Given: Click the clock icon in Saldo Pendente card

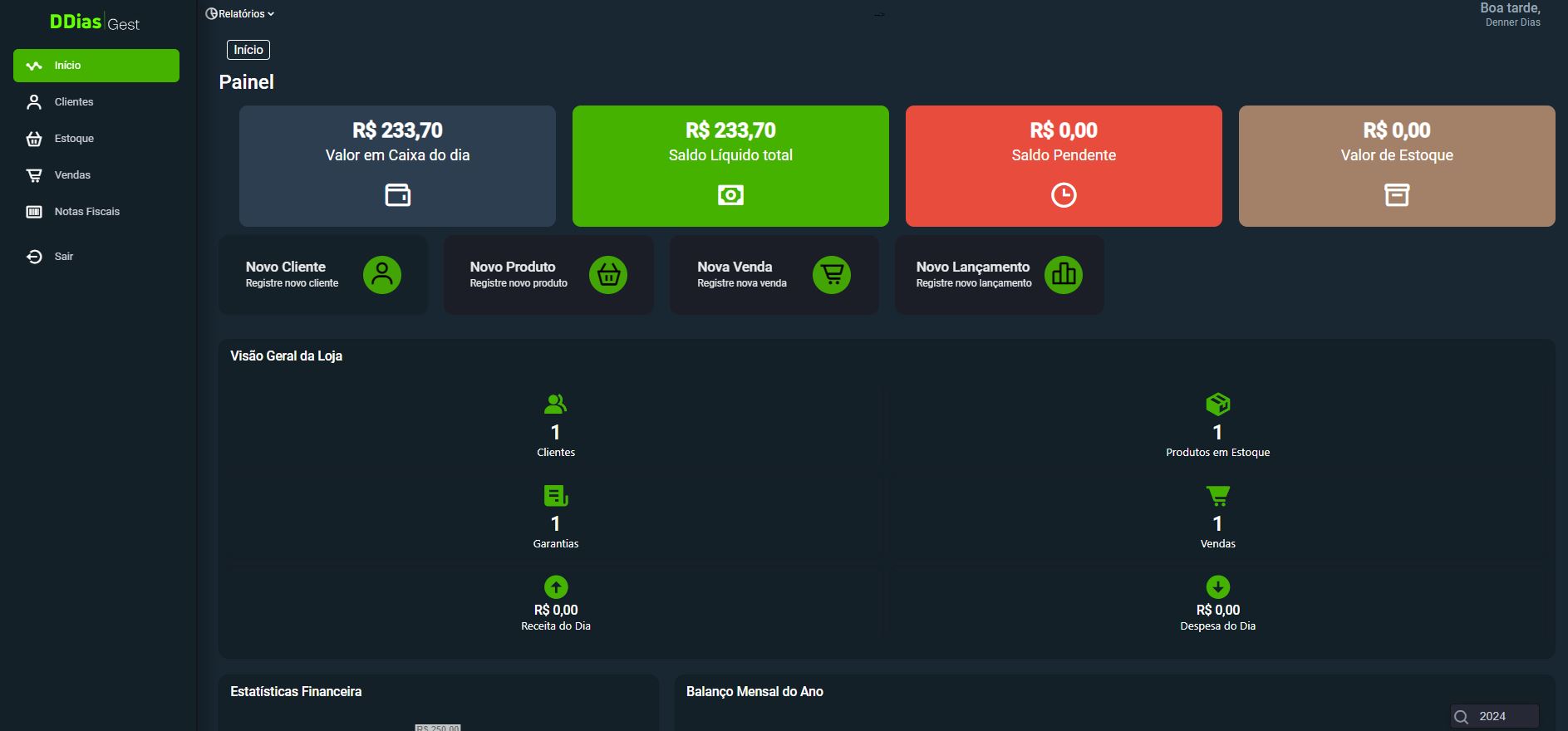Looking at the screenshot, I should (x=1064, y=195).
